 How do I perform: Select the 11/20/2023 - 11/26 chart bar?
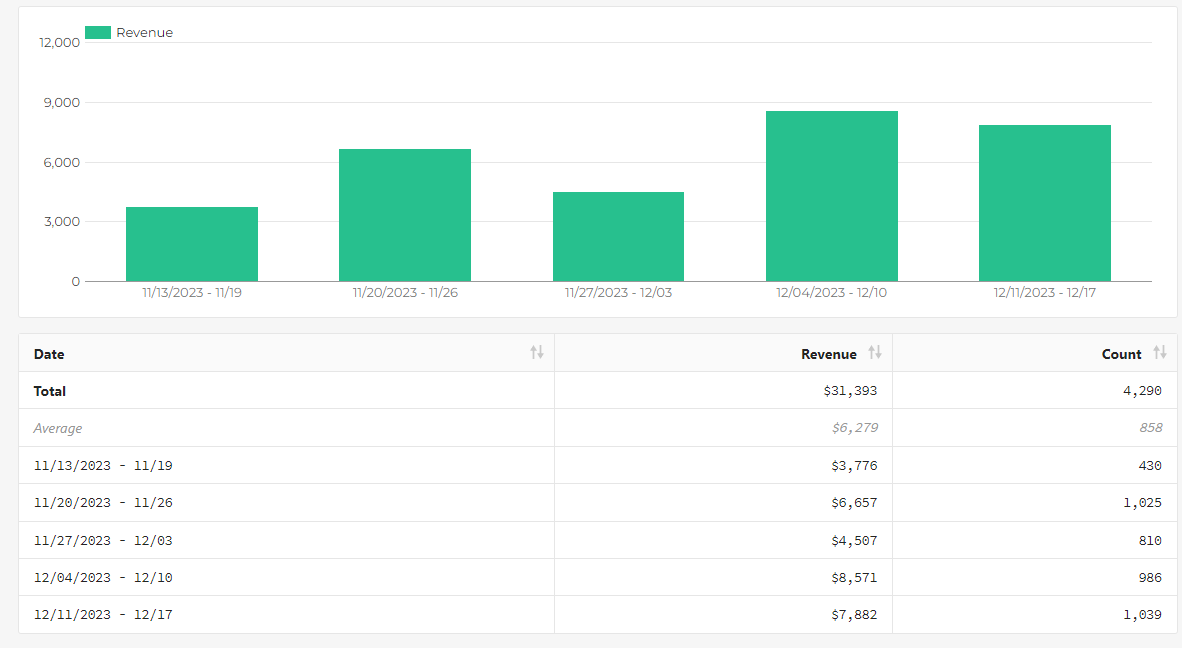(405, 215)
